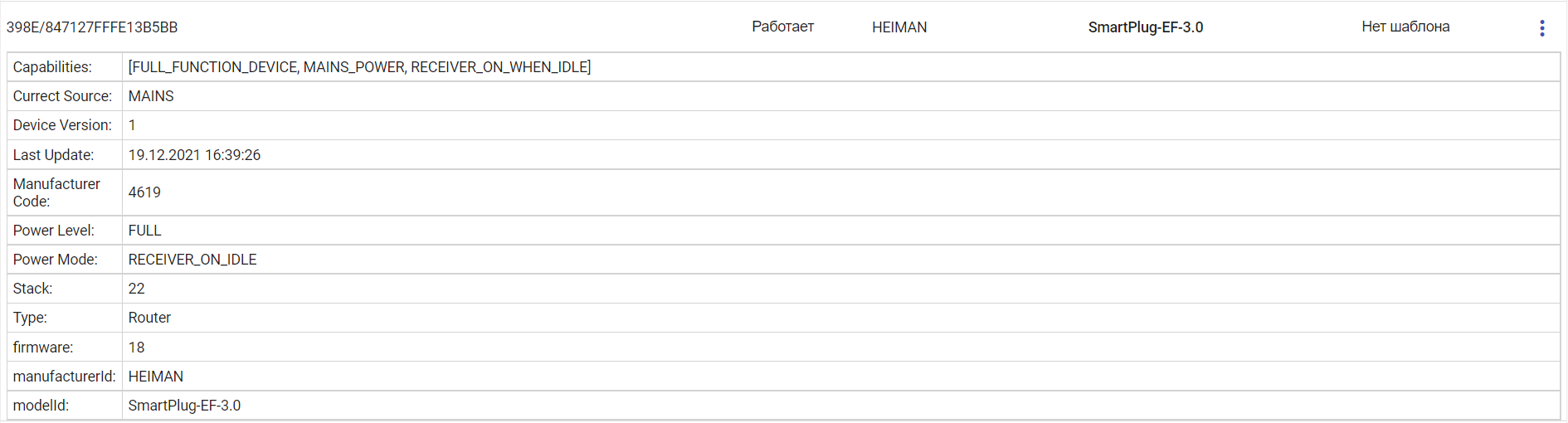Click modelId value SmartPlug-EF-3.0 in table
The image size is (1568, 423).
184,406
